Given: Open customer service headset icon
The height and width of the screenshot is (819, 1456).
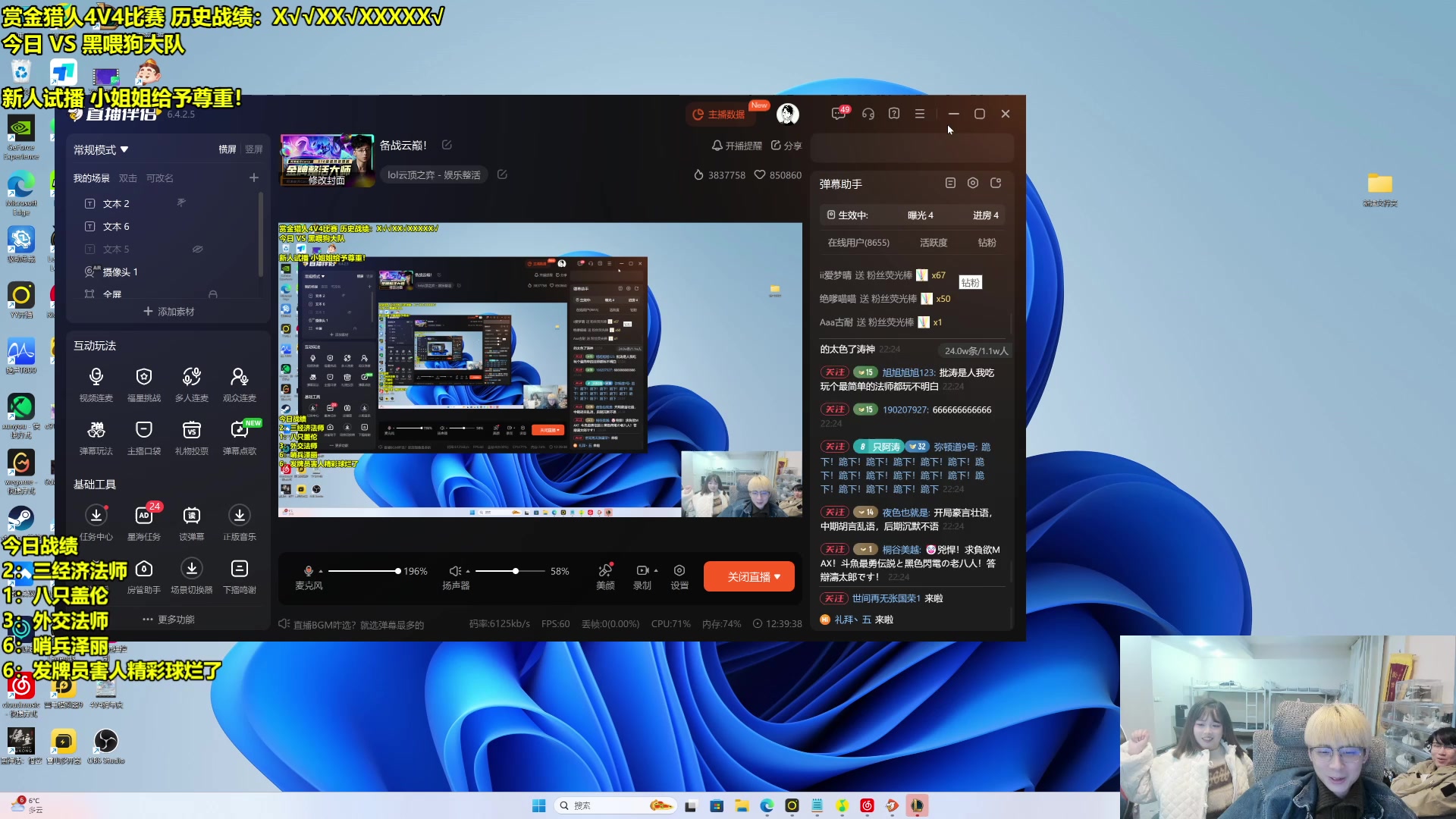Looking at the screenshot, I should tap(868, 114).
